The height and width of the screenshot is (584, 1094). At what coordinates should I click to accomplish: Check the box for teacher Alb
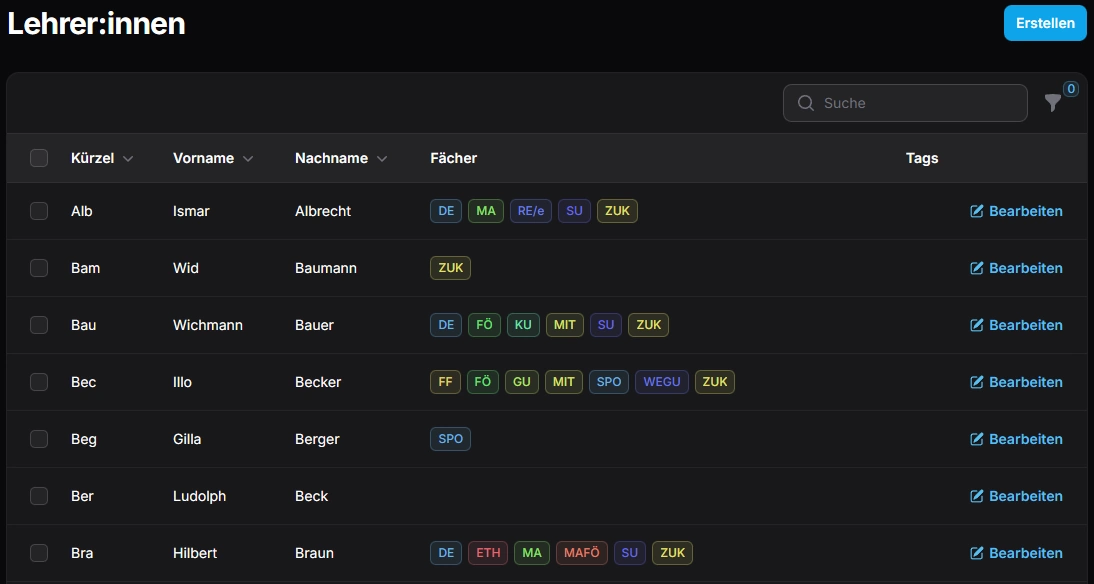click(x=39, y=211)
